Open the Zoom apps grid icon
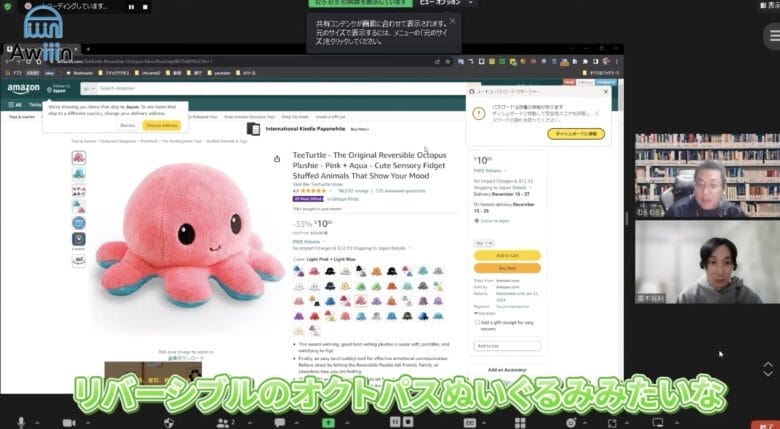The width and height of the screenshot is (780, 429). [x=520, y=423]
